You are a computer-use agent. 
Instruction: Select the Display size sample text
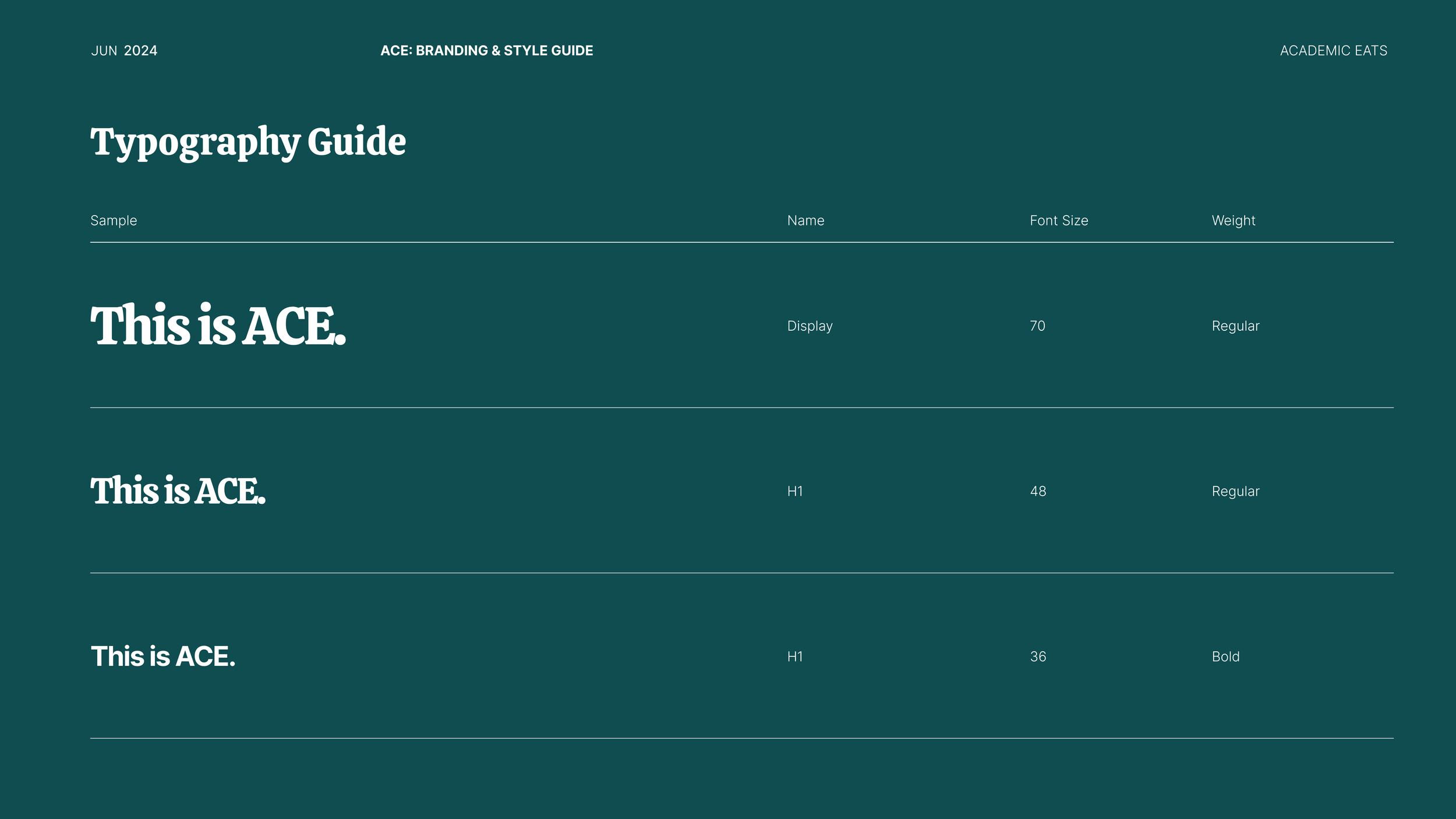[218, 326]
